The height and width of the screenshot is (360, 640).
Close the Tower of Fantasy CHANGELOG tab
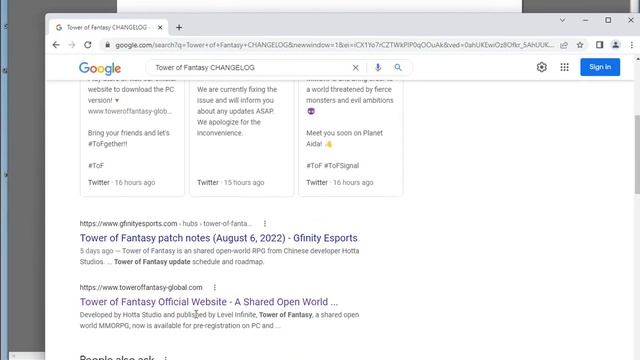coord(160,27)
